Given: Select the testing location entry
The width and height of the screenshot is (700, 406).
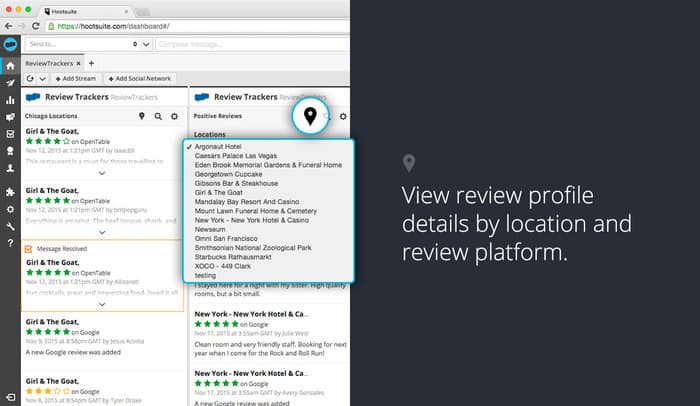Looking at the screenshot, I should 205,276.
